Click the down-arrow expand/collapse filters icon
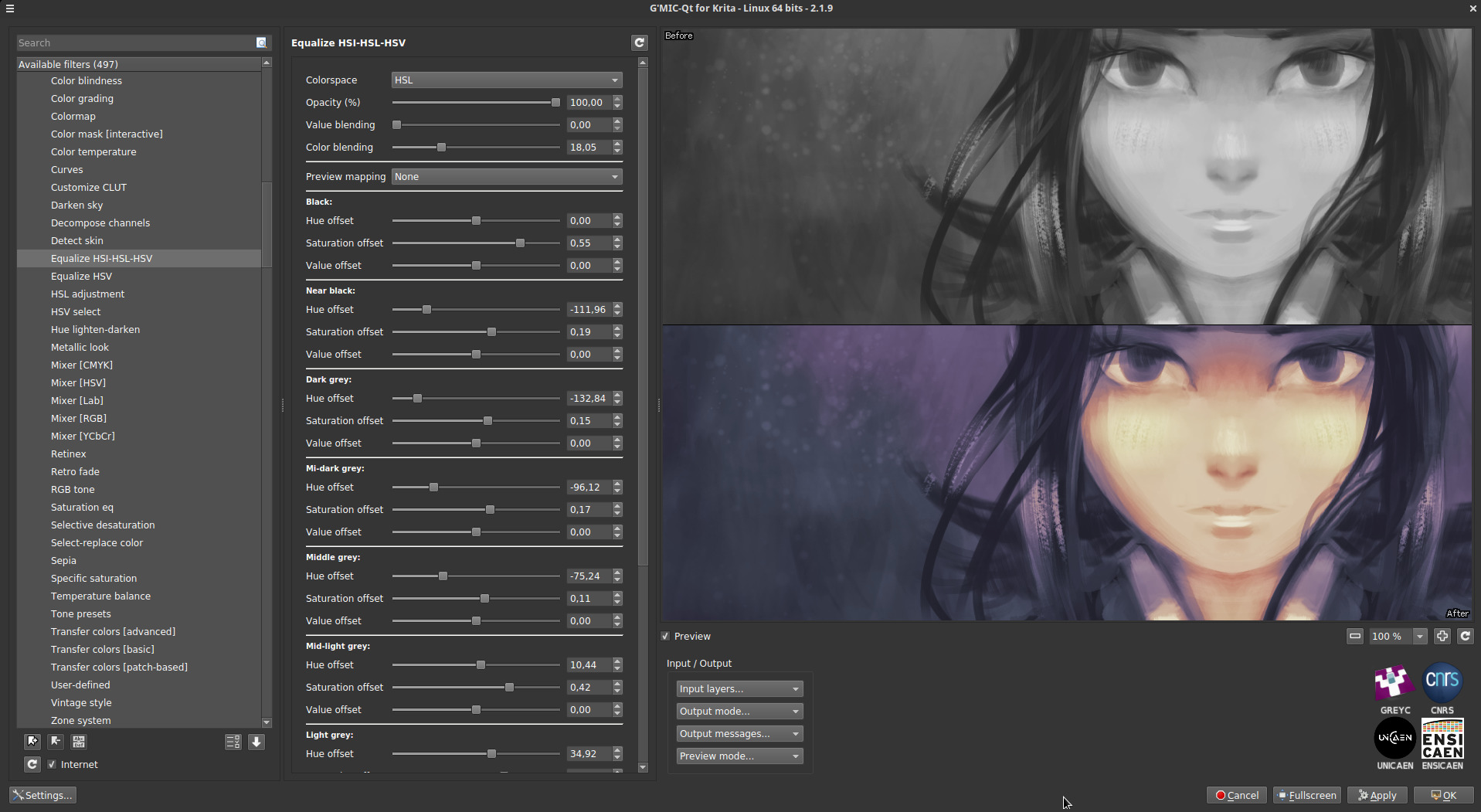1481x812 pixels. 256,742
